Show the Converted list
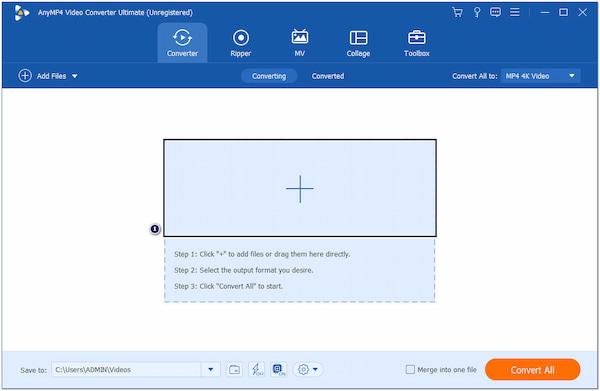The height and width of the screenshot is (391, 600). point(328,76)
